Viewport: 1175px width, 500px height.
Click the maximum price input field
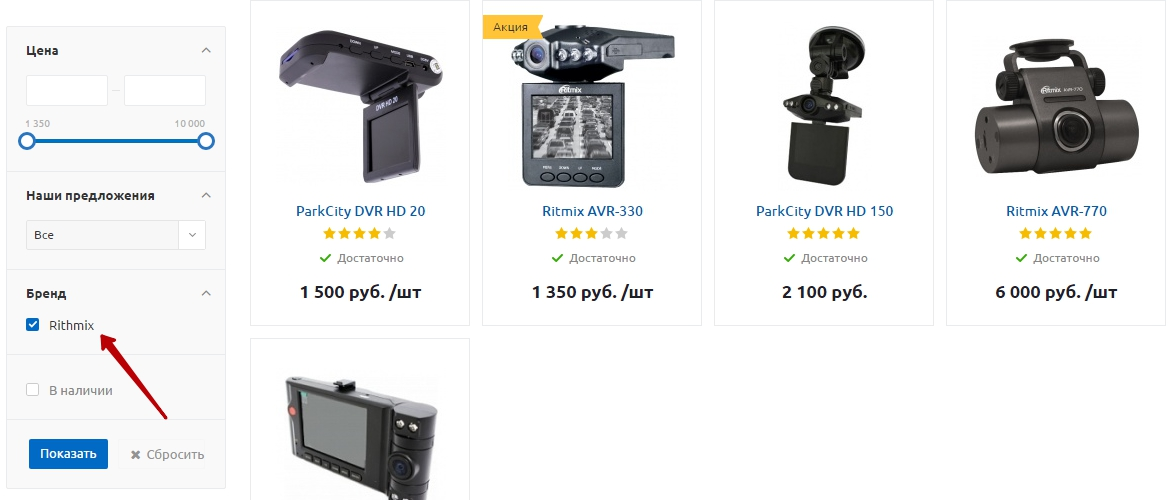(x=165, y=90)
